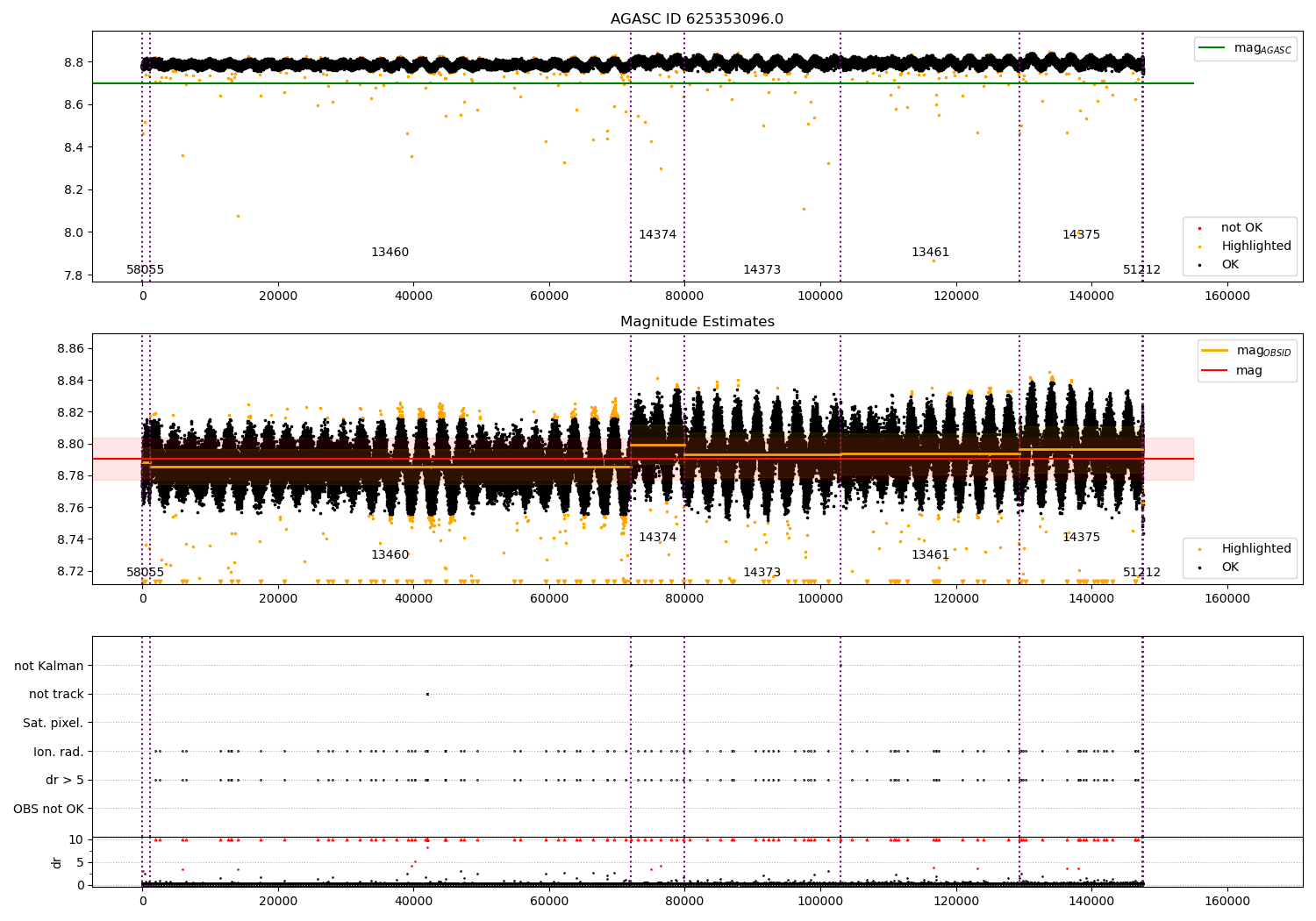Click the 8.2 tick on top plot's y-axis
This screenshot has height=921, width=1316.
point(73,190)
